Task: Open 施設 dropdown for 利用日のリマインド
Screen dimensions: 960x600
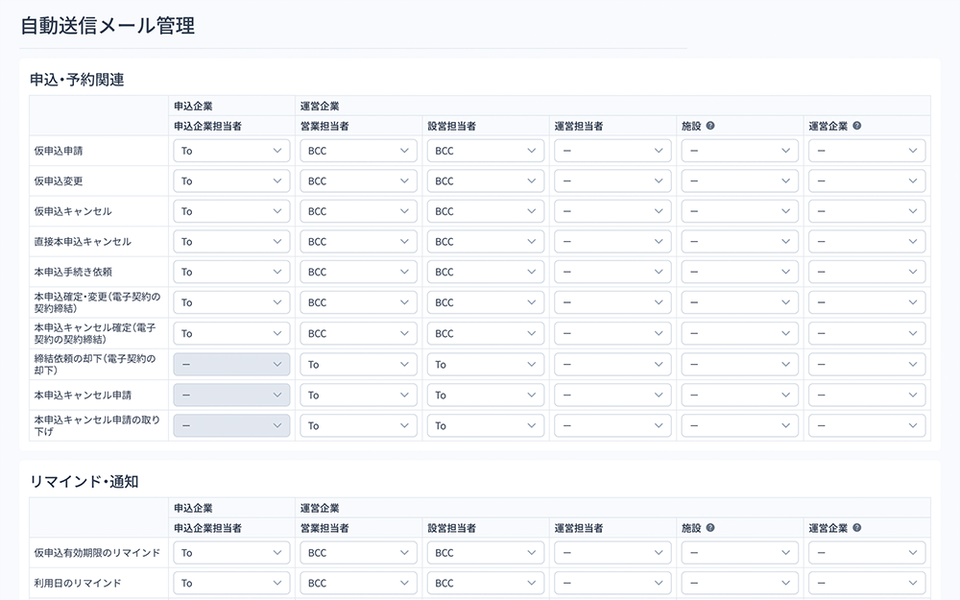Action: 740,583
